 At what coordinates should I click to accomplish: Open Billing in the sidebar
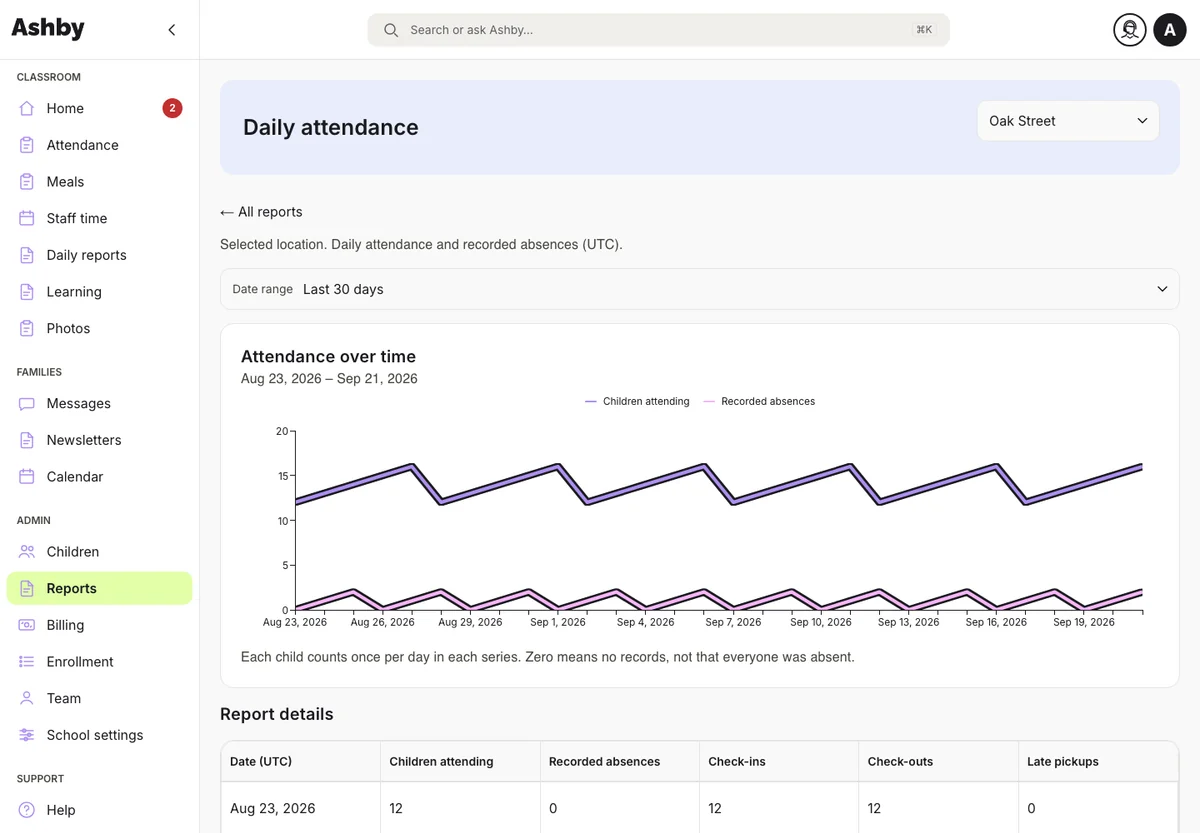click(99, 625)
